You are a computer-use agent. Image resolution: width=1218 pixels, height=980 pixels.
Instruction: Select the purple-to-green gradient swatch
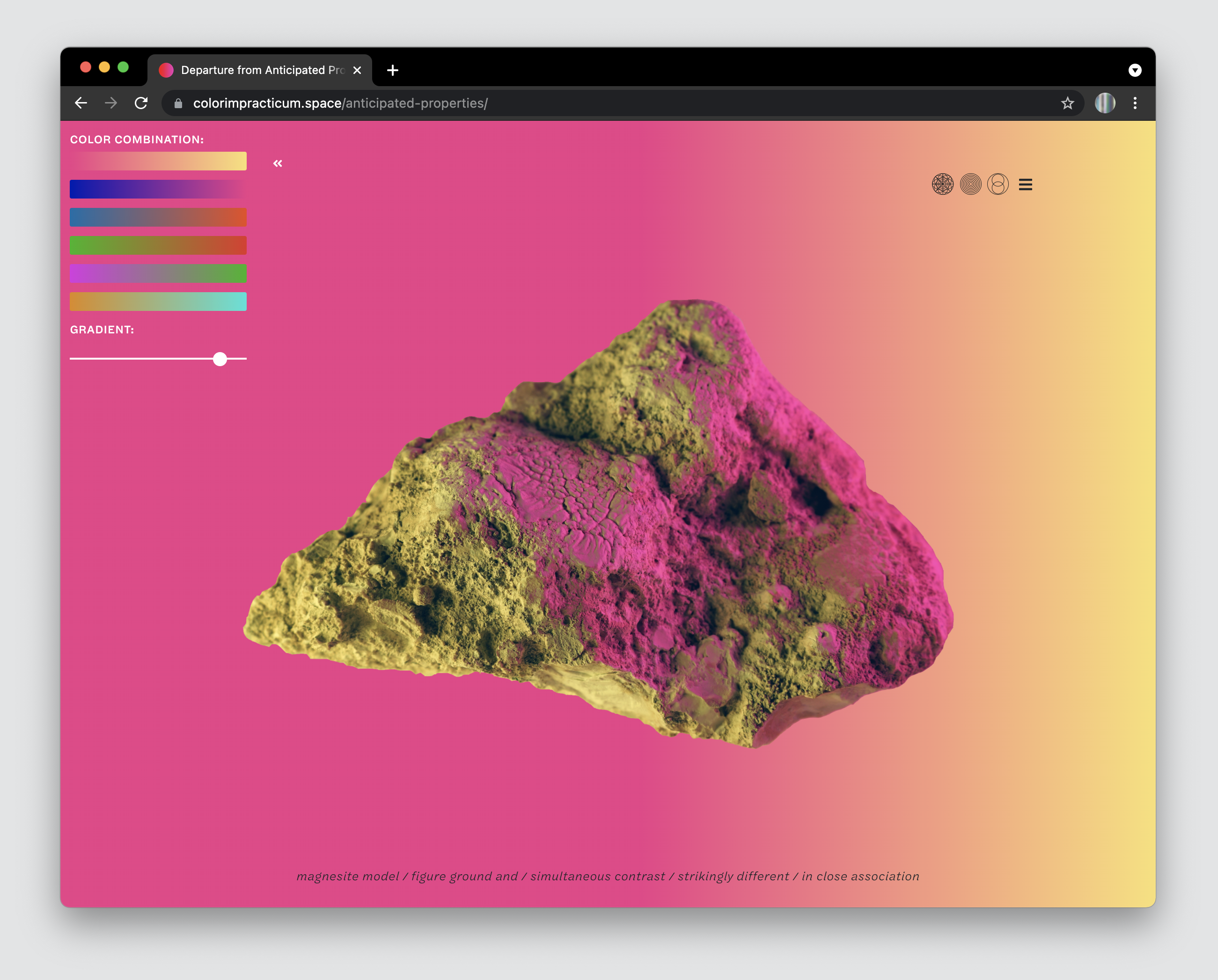click(158, 273)
